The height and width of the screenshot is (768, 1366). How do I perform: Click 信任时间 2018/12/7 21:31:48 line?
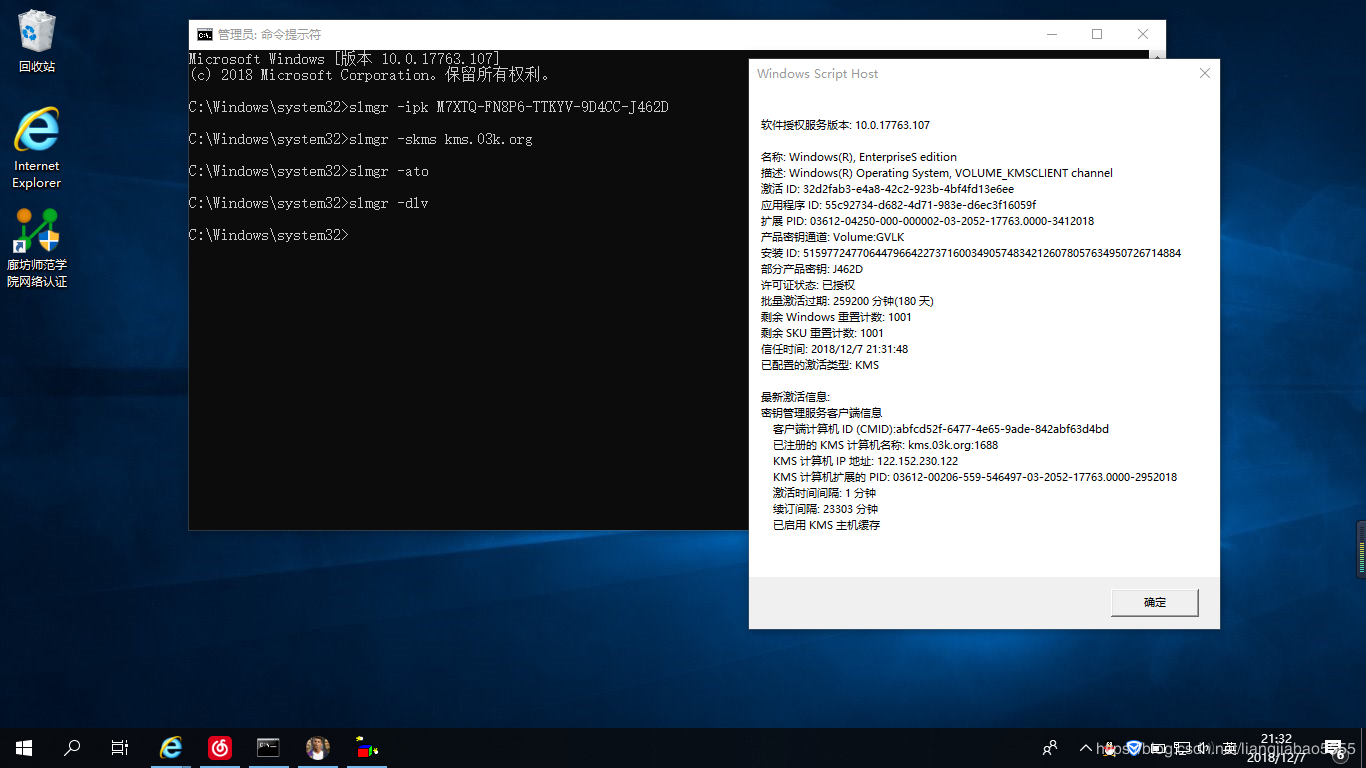coord(834,349)
